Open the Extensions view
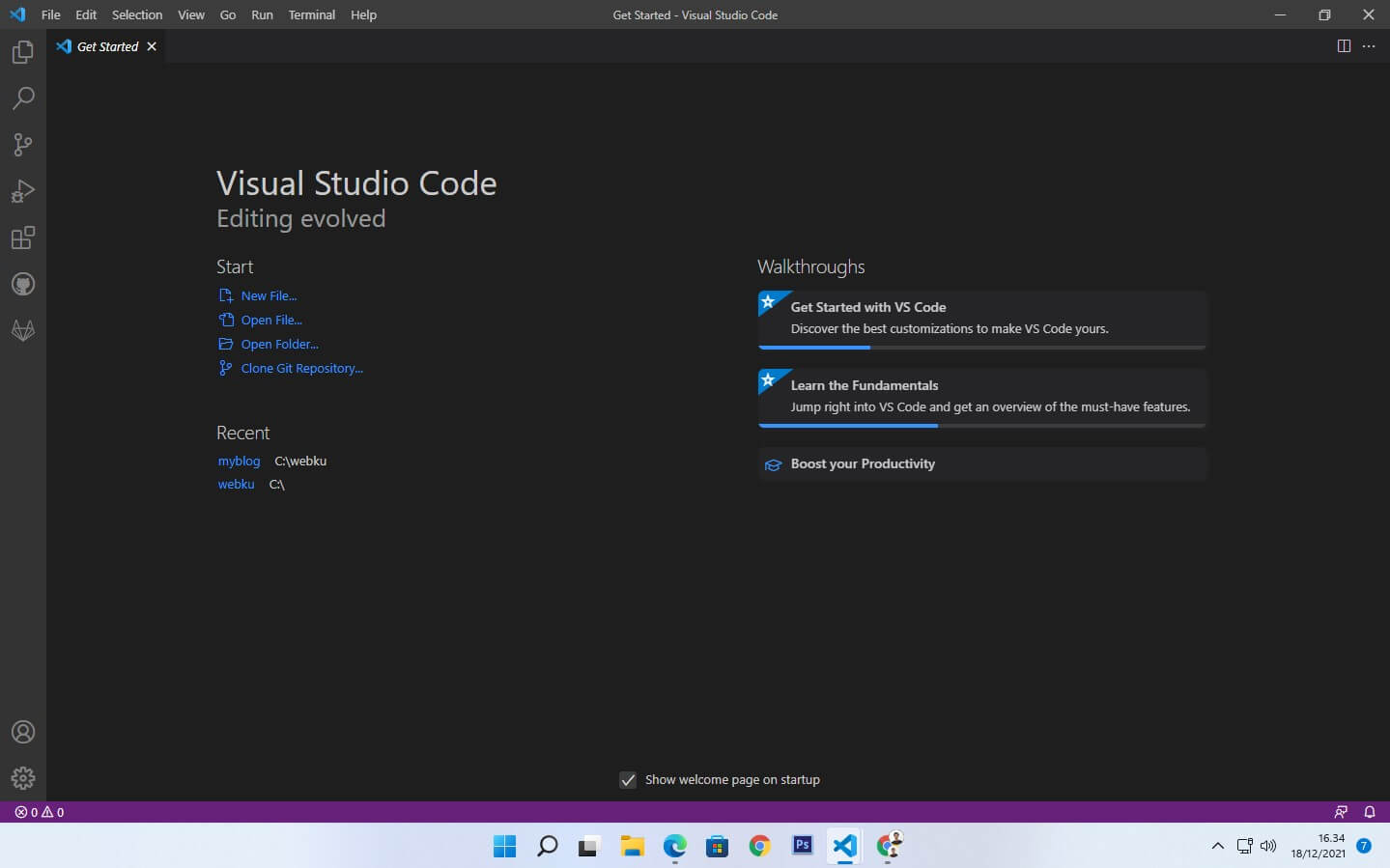This screenshot has height=868, width=1390. coord(22,238)
